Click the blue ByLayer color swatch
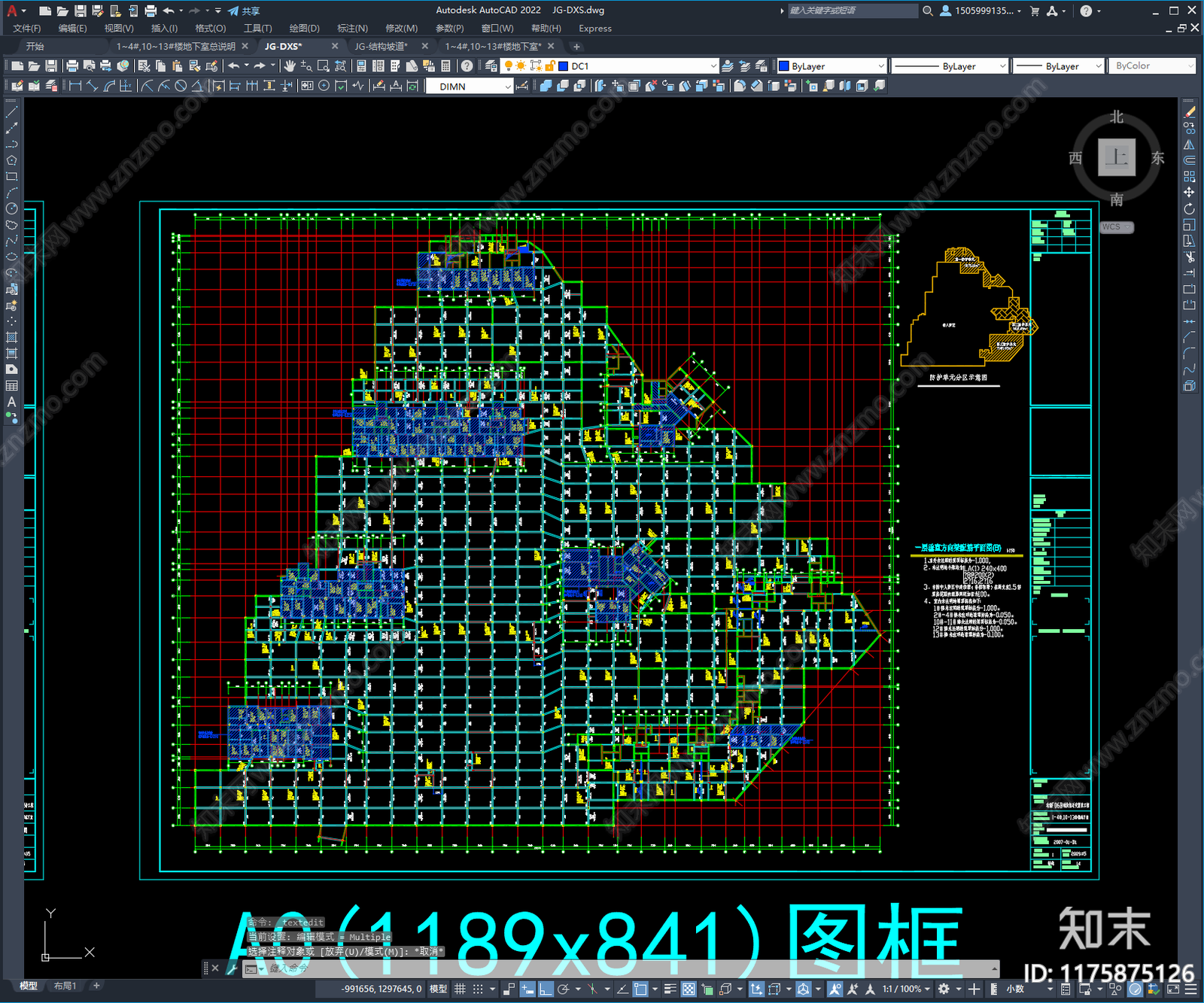Viewport: 1204px width, 1003px height. pos(783,66)
